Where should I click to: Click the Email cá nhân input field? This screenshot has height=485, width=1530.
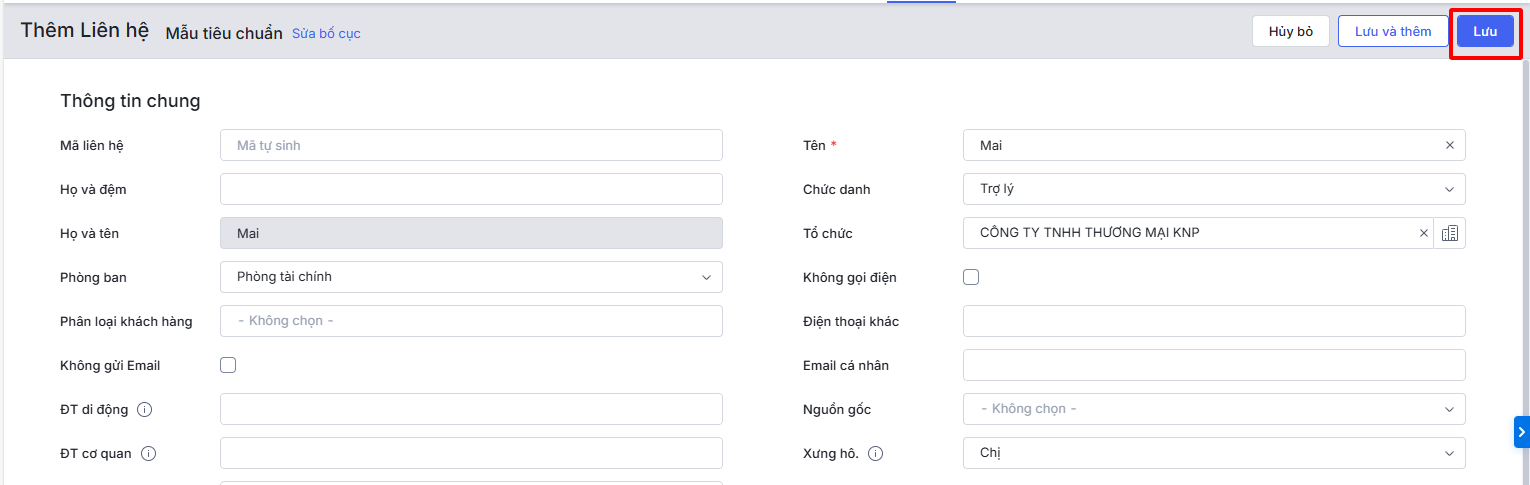click(1213, 365)
